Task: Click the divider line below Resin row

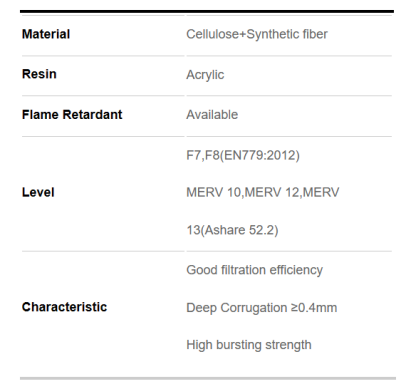Action: (207, 96)
